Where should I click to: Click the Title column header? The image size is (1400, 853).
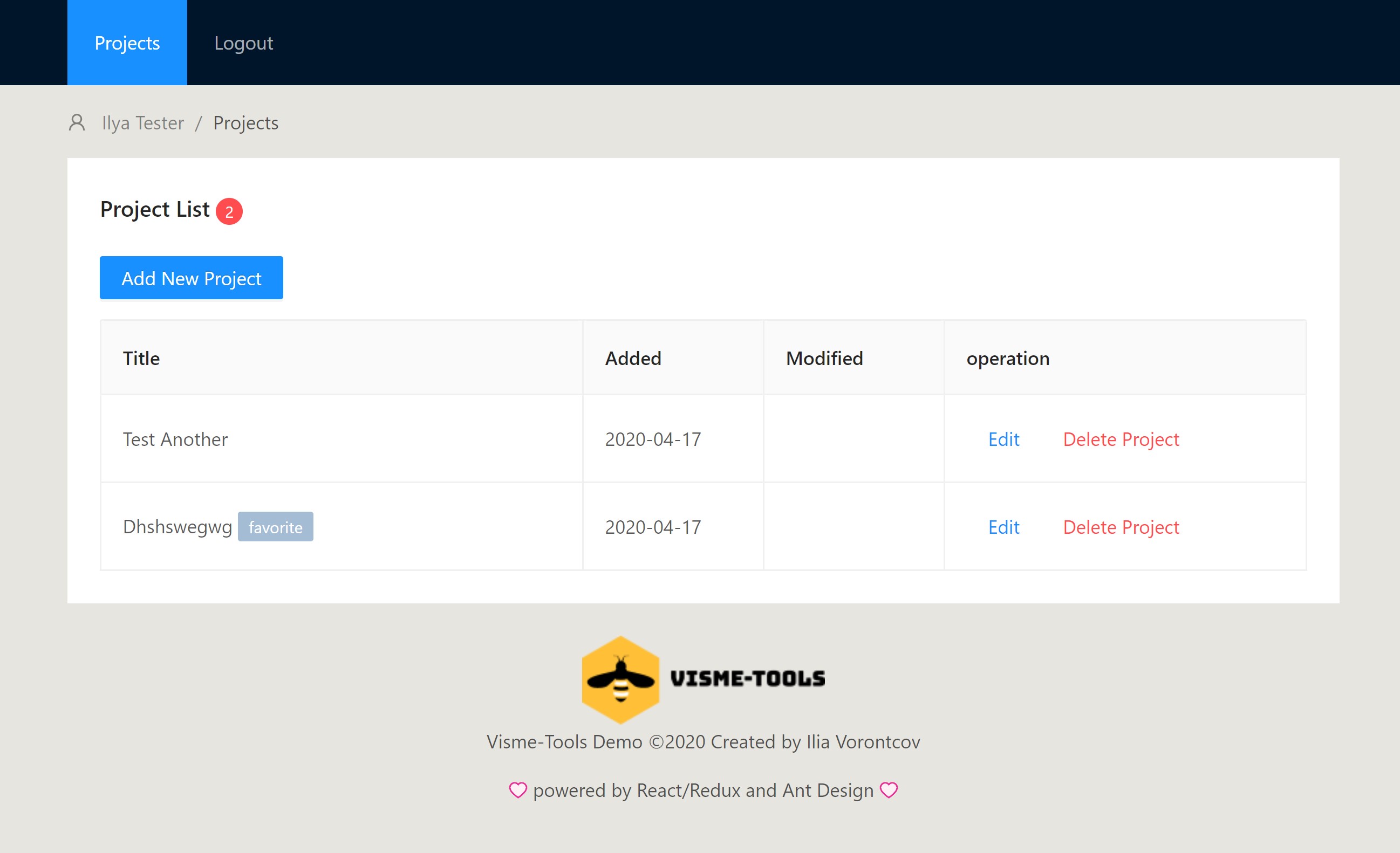(141, 359)
